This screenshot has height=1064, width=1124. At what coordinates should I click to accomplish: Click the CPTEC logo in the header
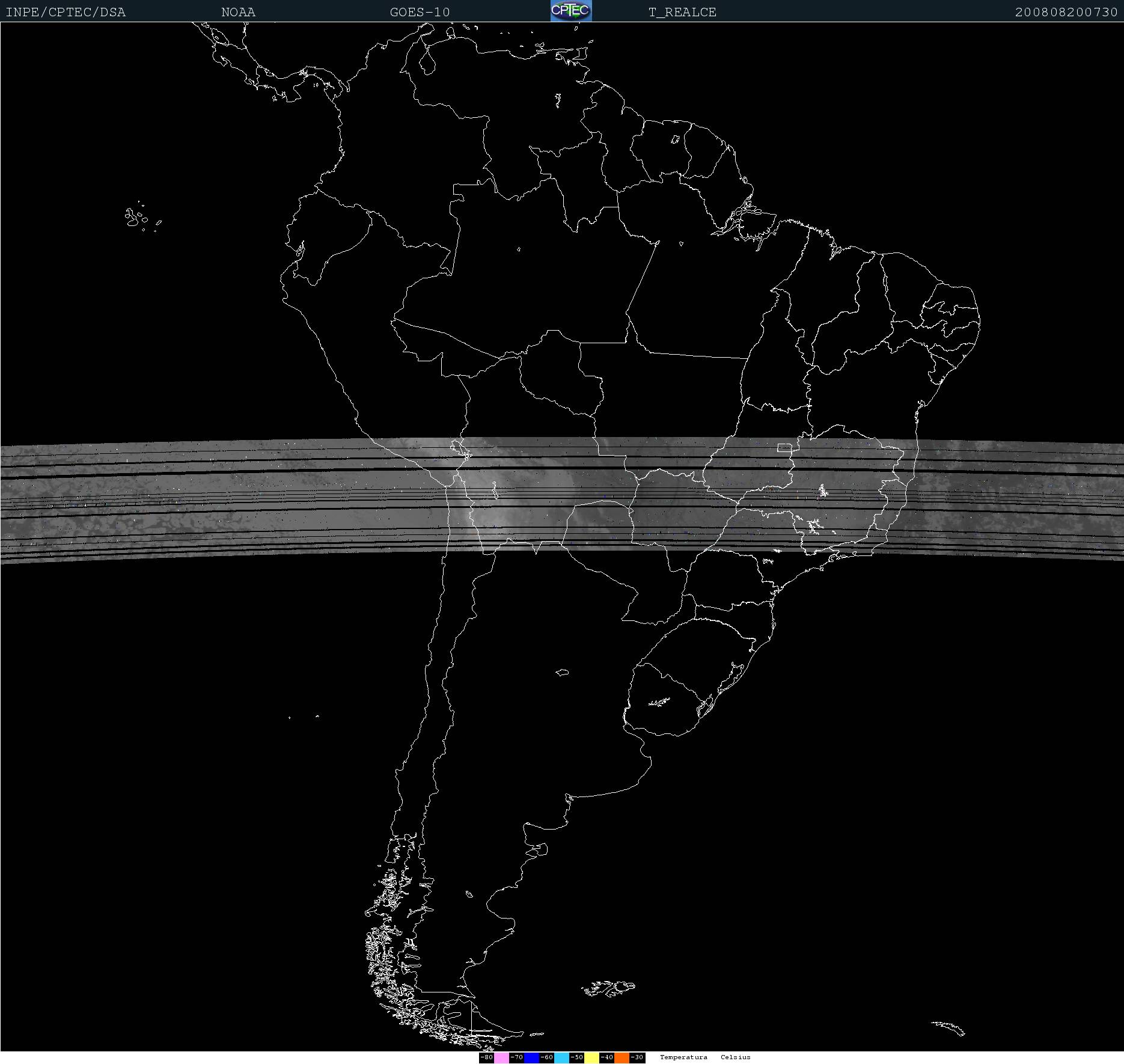click(x=571, y=11)
